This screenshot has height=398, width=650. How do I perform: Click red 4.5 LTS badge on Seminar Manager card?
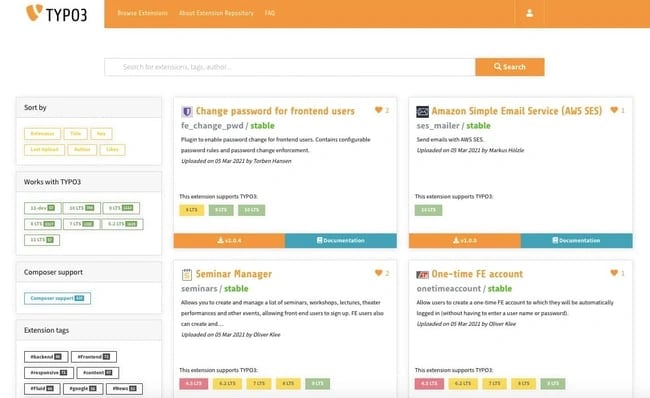pos(194,383)
